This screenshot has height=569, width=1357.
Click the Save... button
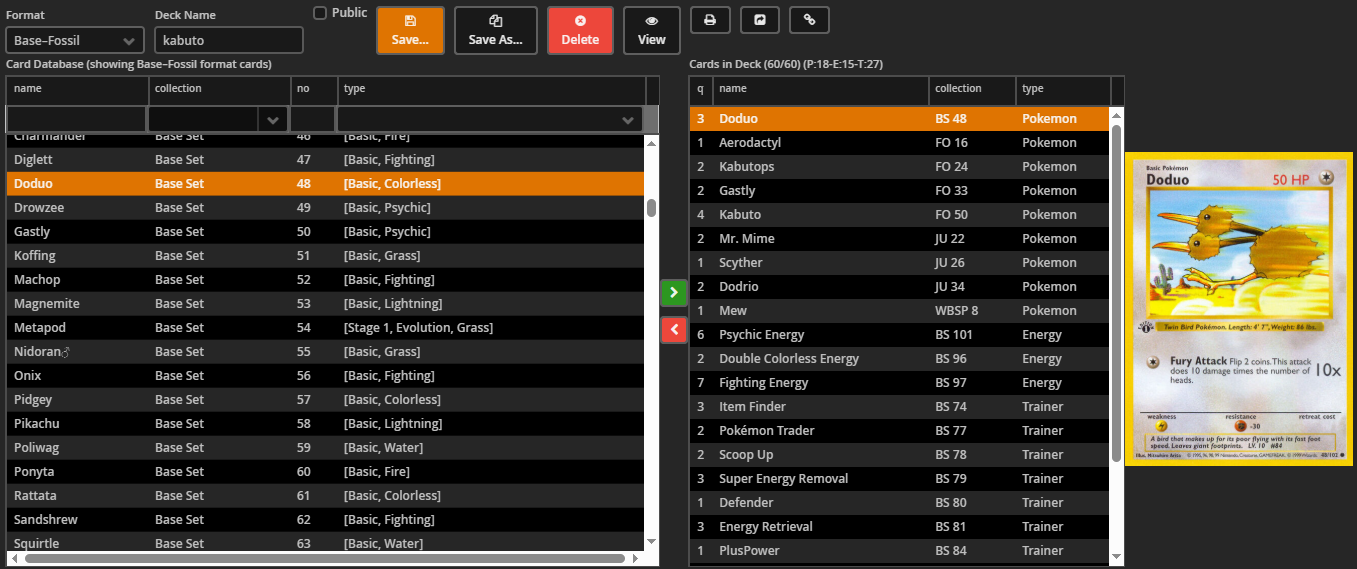pyautogui.click(x=410, y=30)
